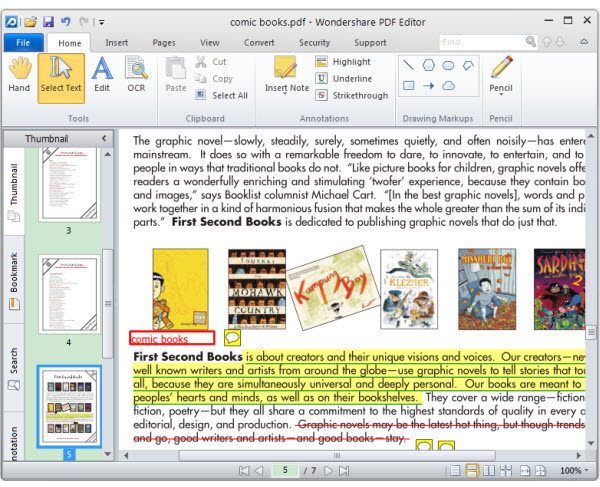Go to the next page
This screenshot has width=600, height=487.
tap(328, 471)
